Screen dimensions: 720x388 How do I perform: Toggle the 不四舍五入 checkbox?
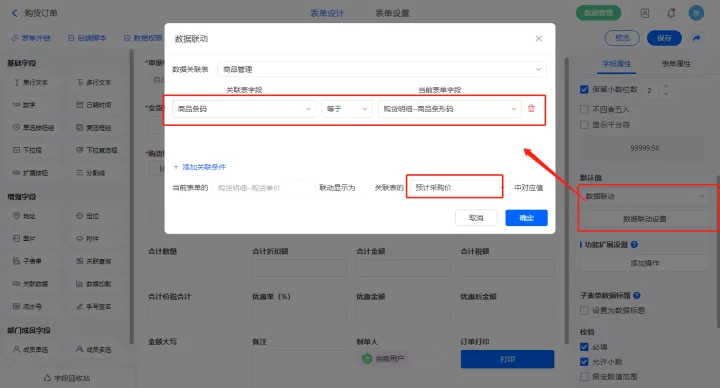pyautogui.click(x=584, y=109)
